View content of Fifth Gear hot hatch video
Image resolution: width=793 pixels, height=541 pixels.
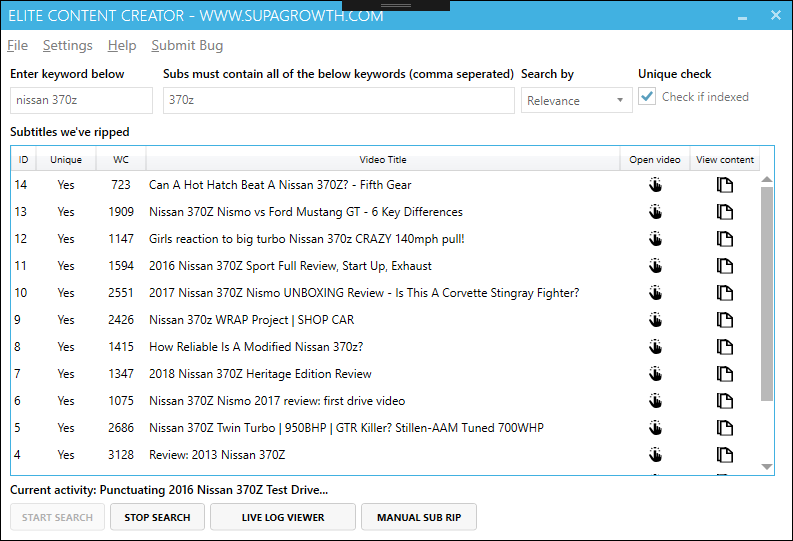point(725,185)
